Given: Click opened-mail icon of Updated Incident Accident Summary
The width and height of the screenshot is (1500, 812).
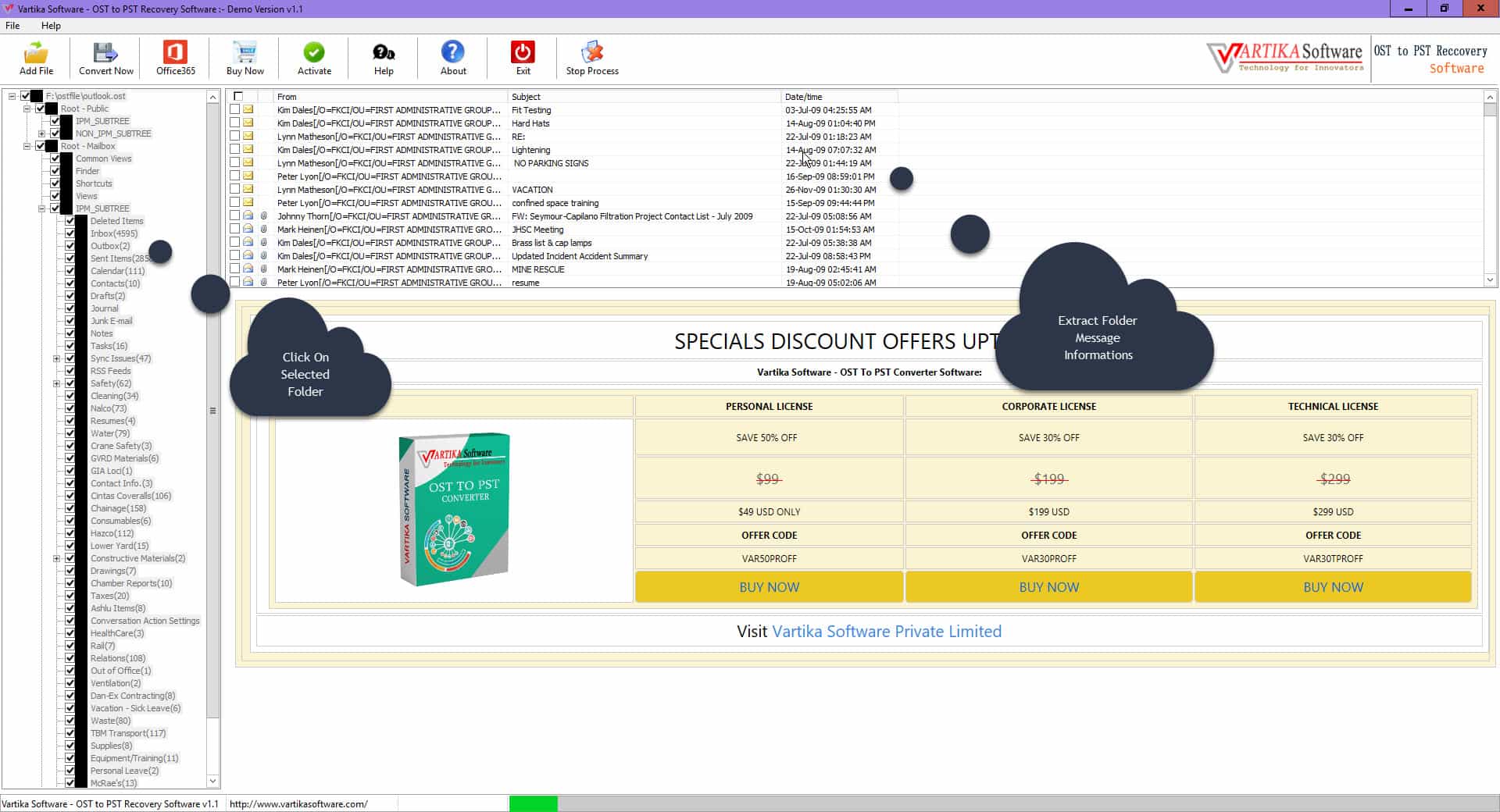Looking at the screenshot, I should [248, 256].
